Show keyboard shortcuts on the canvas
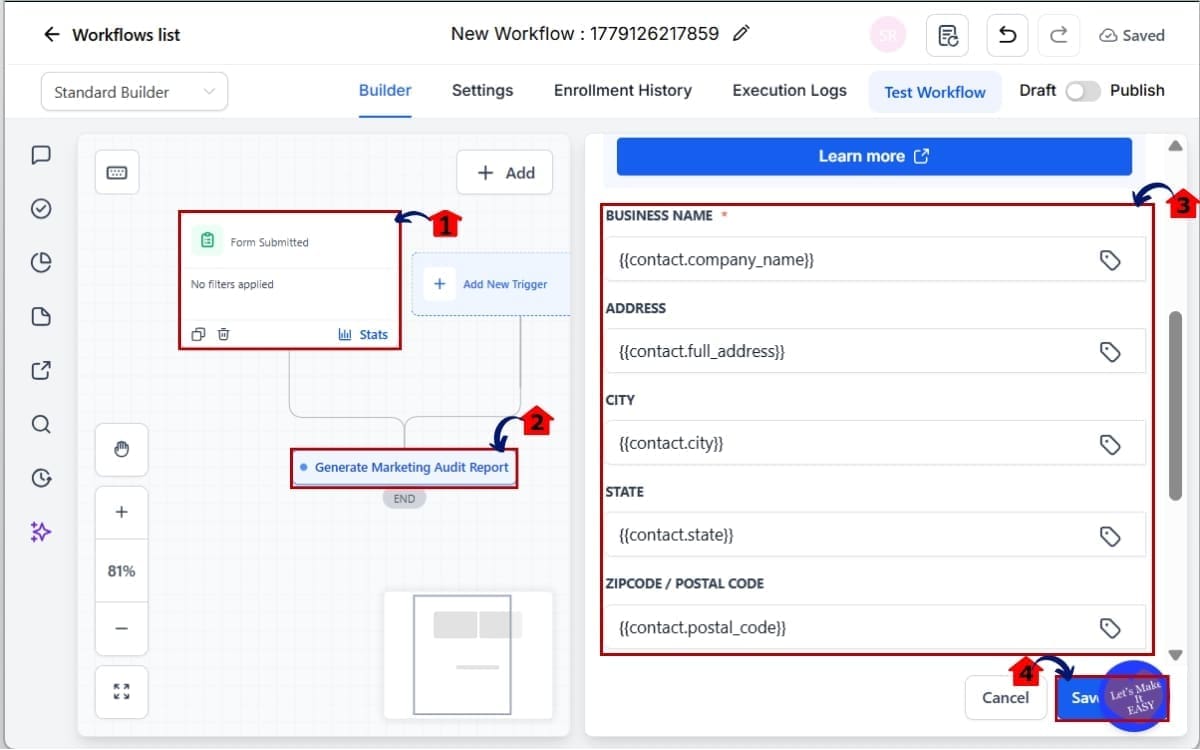Image resolution: width=1200 pixels, height=750 pixels. 117,172
